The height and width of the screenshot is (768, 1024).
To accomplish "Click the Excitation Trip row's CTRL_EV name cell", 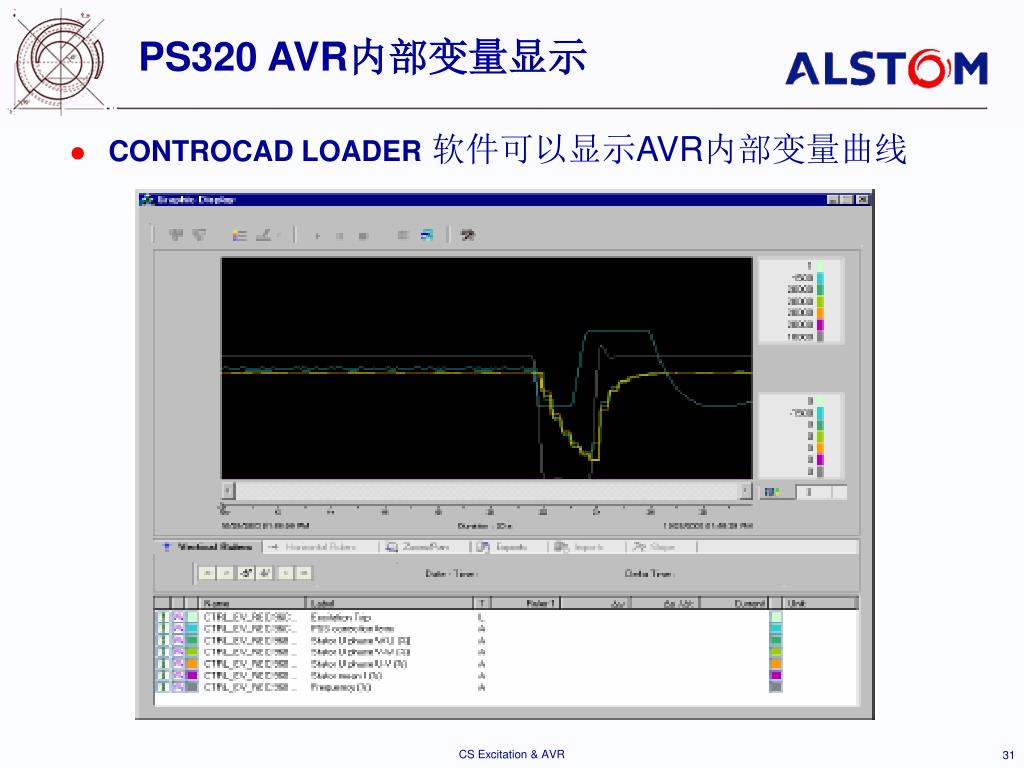I will point(249,617).
